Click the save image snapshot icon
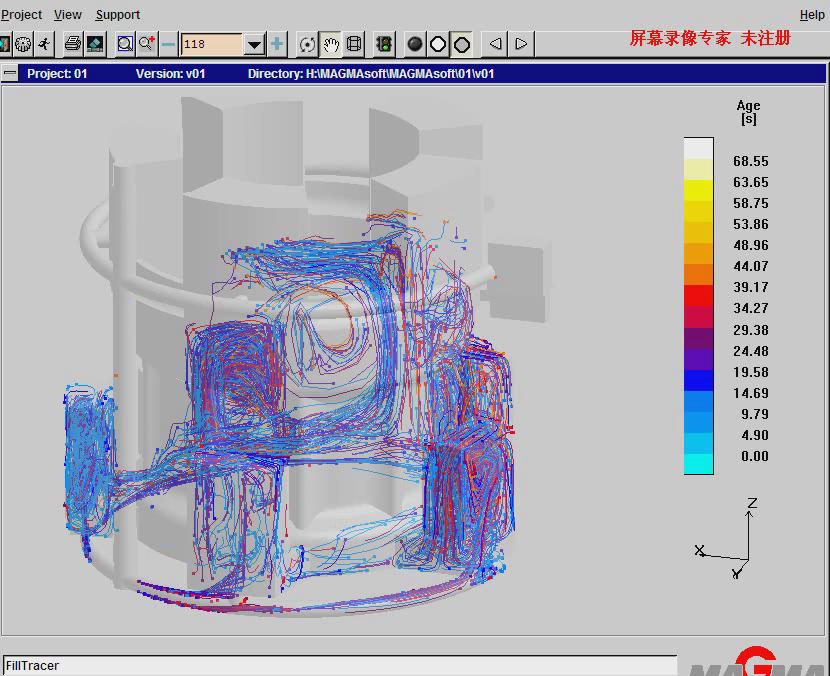This screenshot has width=830, height=676. (x=93, y=44)
